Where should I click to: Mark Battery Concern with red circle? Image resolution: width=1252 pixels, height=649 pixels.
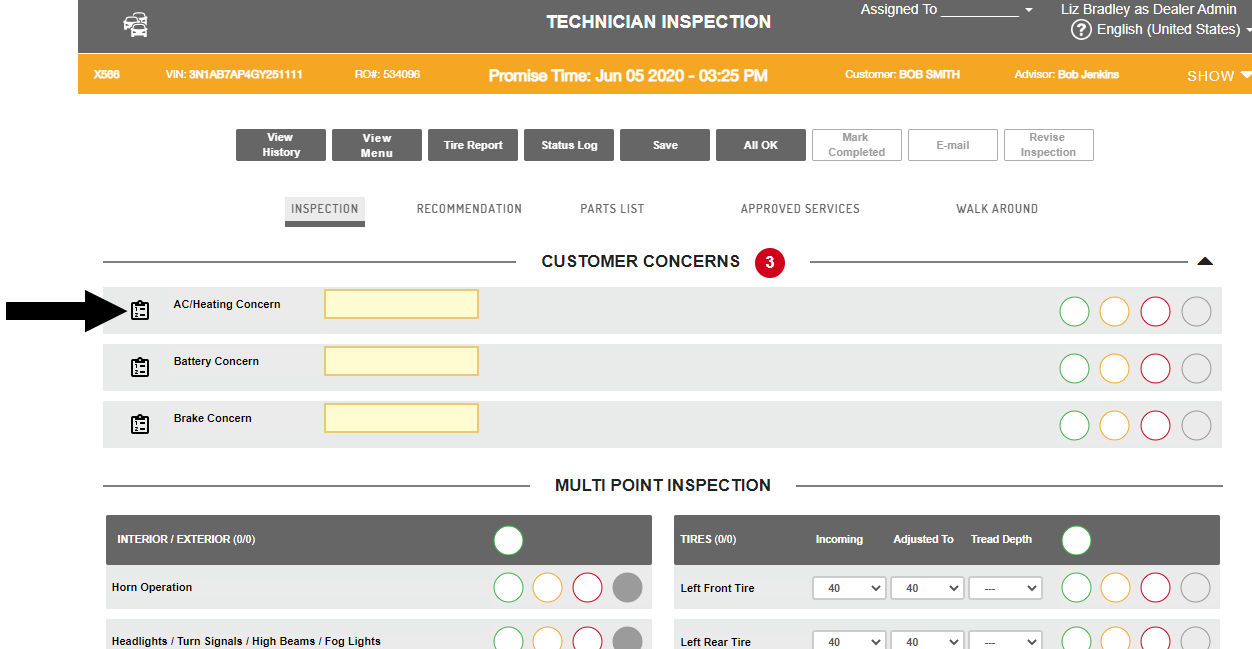click(1155, 369)
